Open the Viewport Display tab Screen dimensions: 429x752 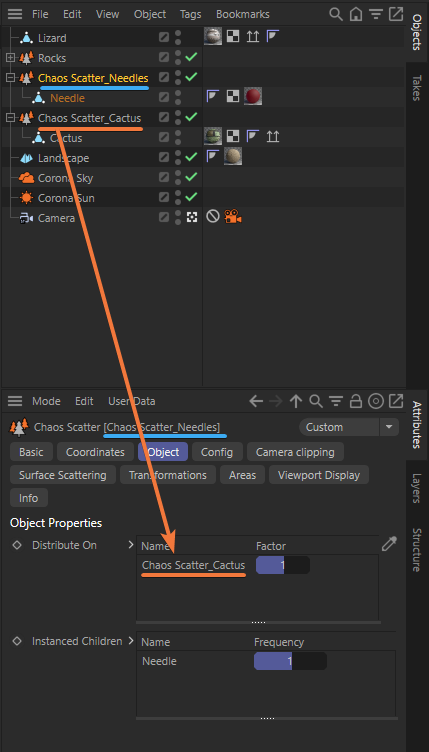[319, 475]
